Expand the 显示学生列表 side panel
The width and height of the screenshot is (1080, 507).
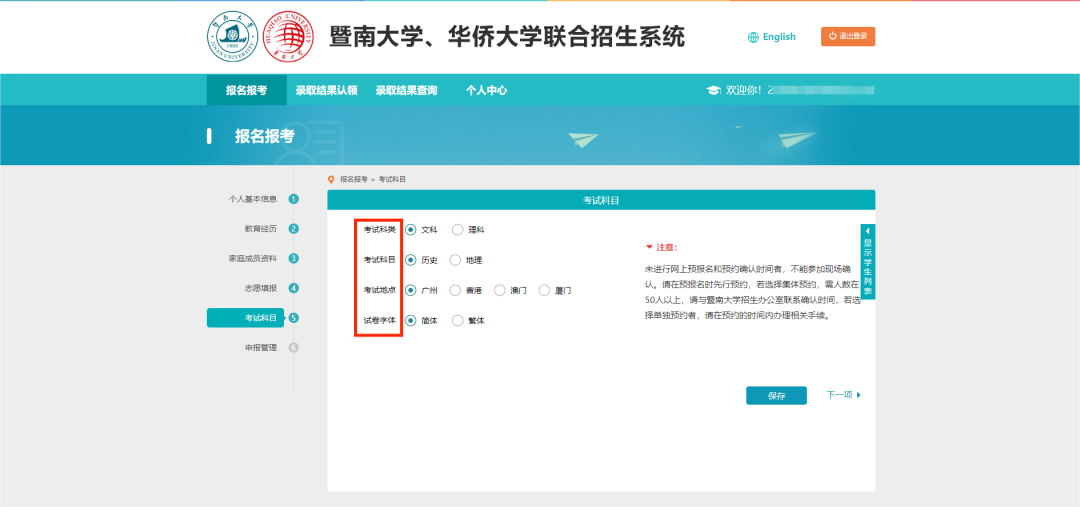point(868,262)
